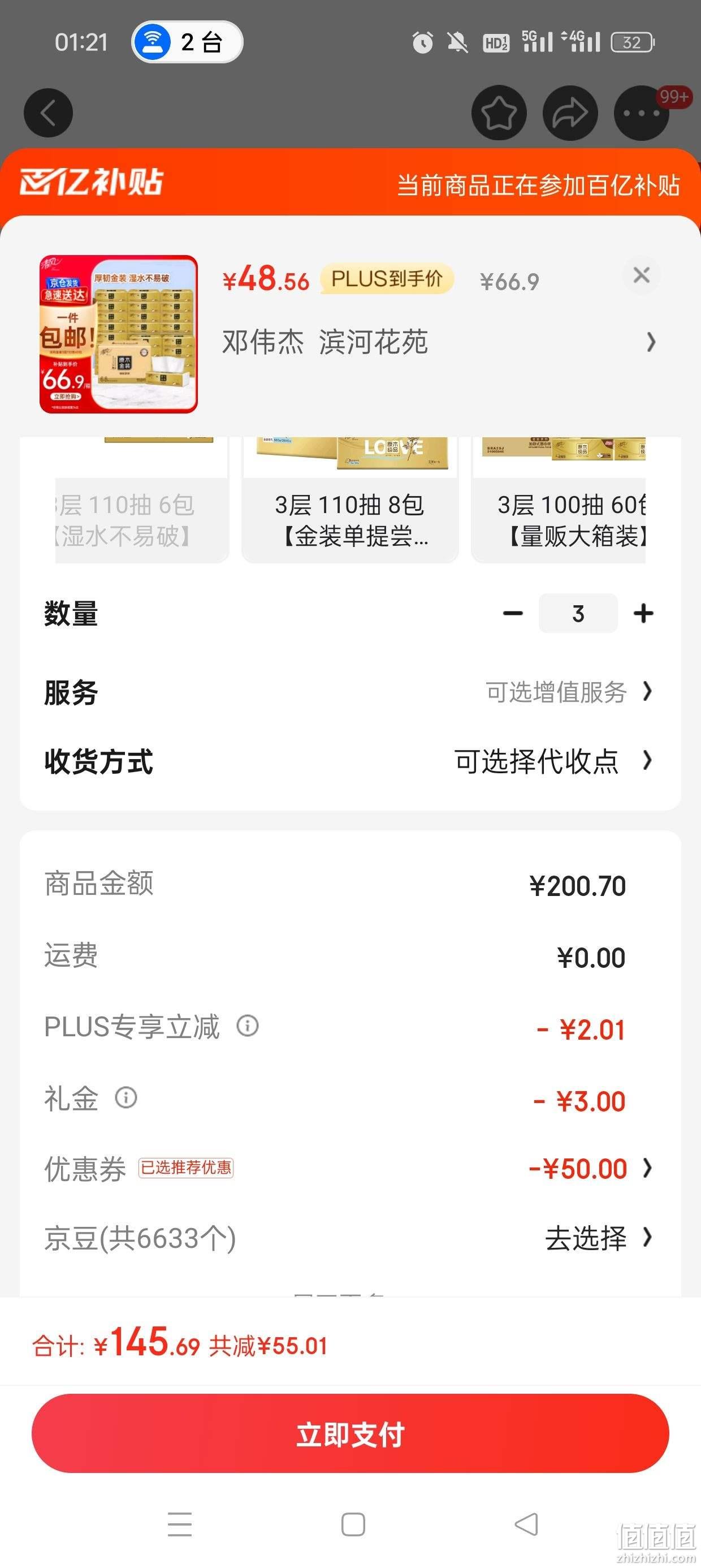Viewport: 701px width, 1568px height.
Task: View 礼金 info icon
Action: (126, 1097)
